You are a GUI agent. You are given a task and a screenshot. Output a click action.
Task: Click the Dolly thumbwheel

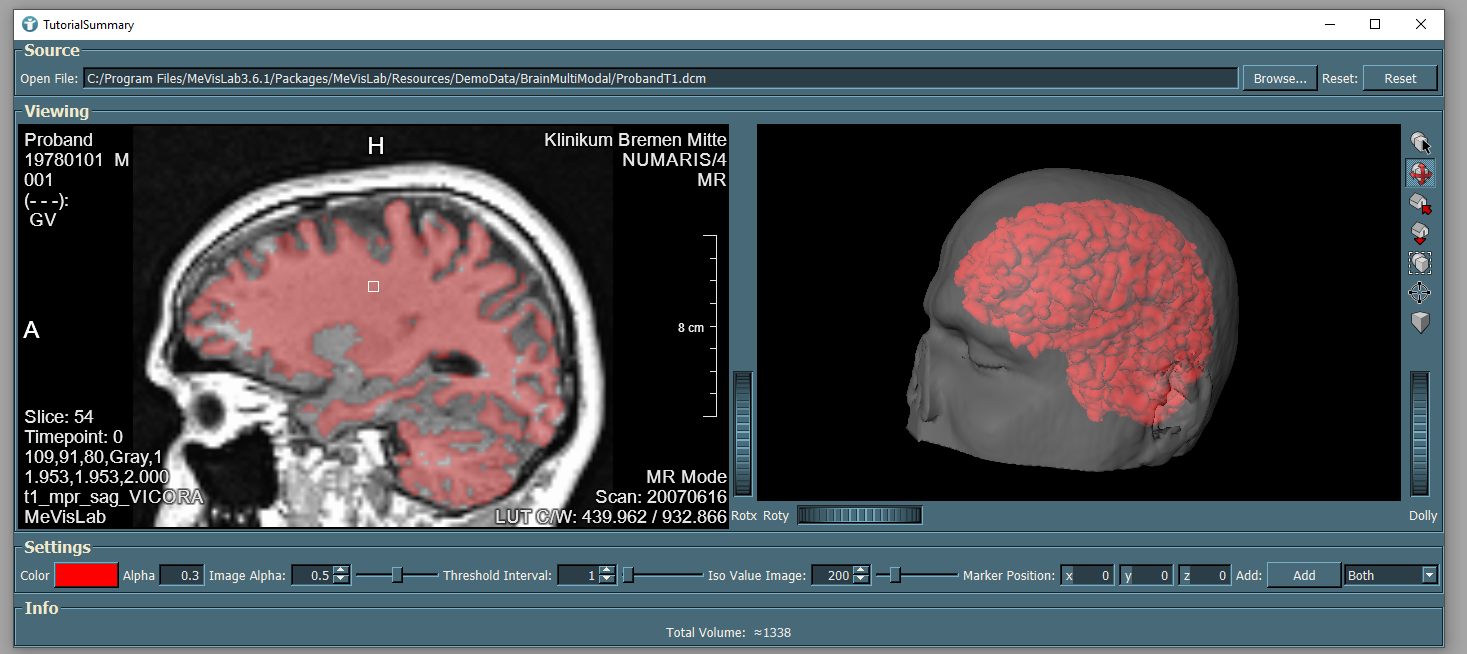pyautogui.click(x=1419, y=434)
